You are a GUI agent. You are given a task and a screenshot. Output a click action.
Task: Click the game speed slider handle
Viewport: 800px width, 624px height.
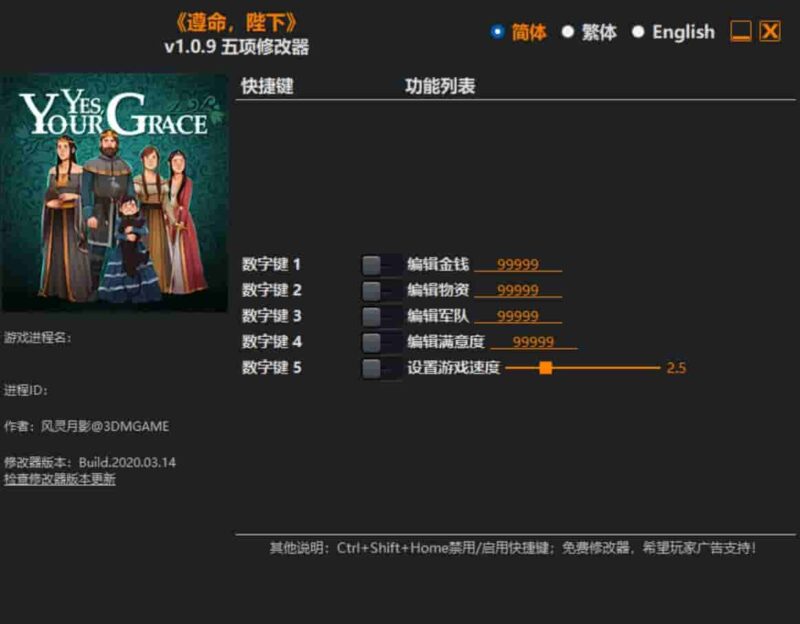pyautogui.click(x=545, y=368)
